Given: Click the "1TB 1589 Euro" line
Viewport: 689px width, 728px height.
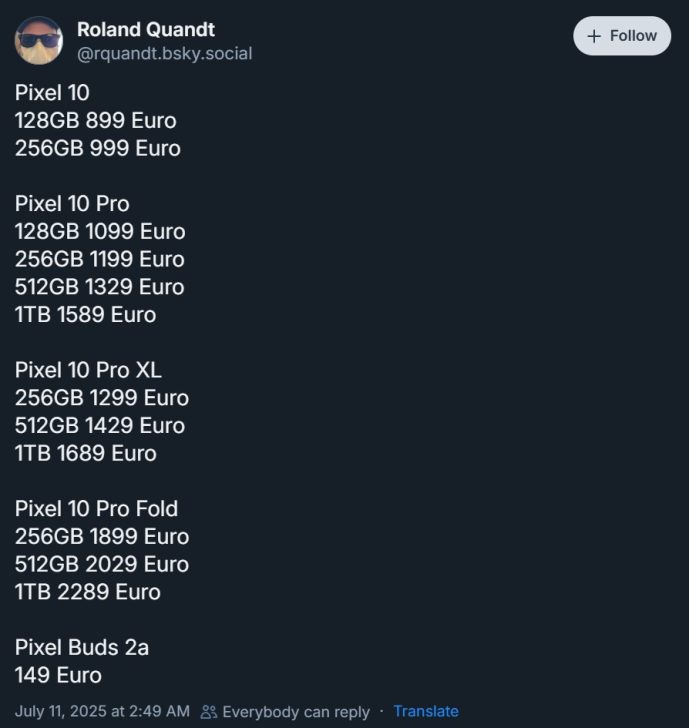Looking at the screenshot, I should click(x=85, y=314).
